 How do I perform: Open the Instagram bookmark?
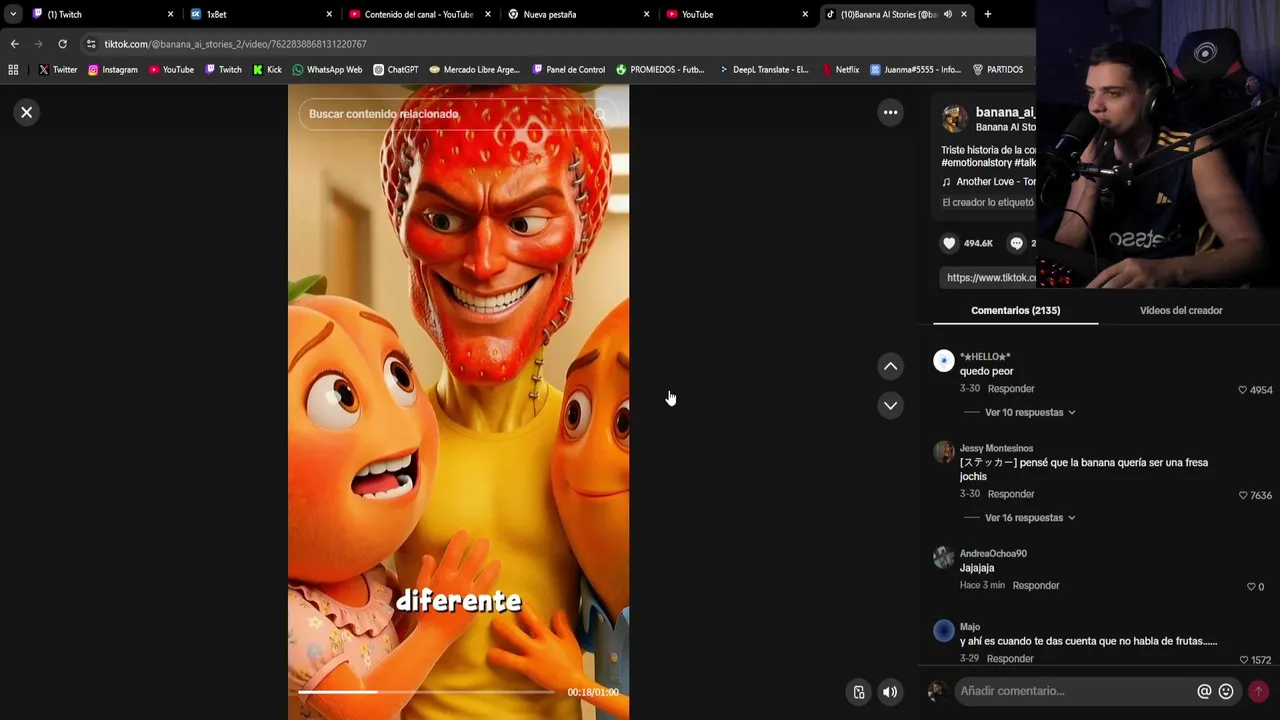coord(112,70)
